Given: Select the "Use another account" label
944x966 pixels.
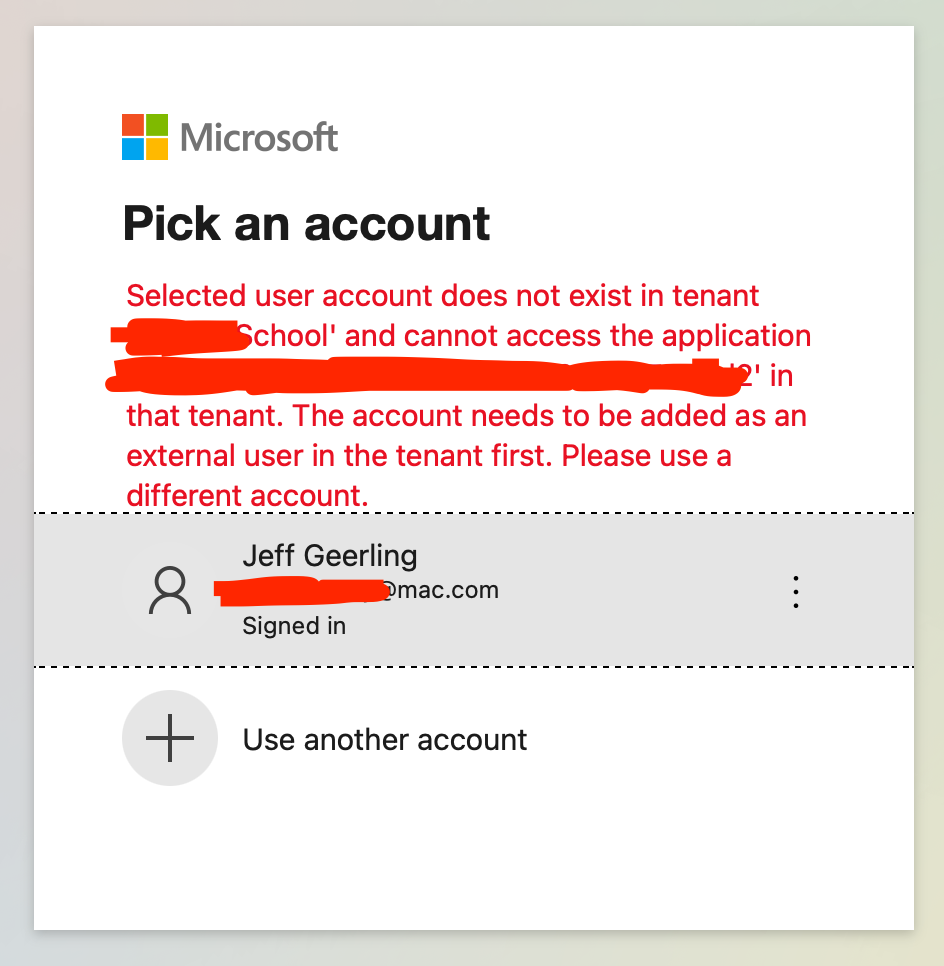Looking at the screenshot, I should 385,739.
